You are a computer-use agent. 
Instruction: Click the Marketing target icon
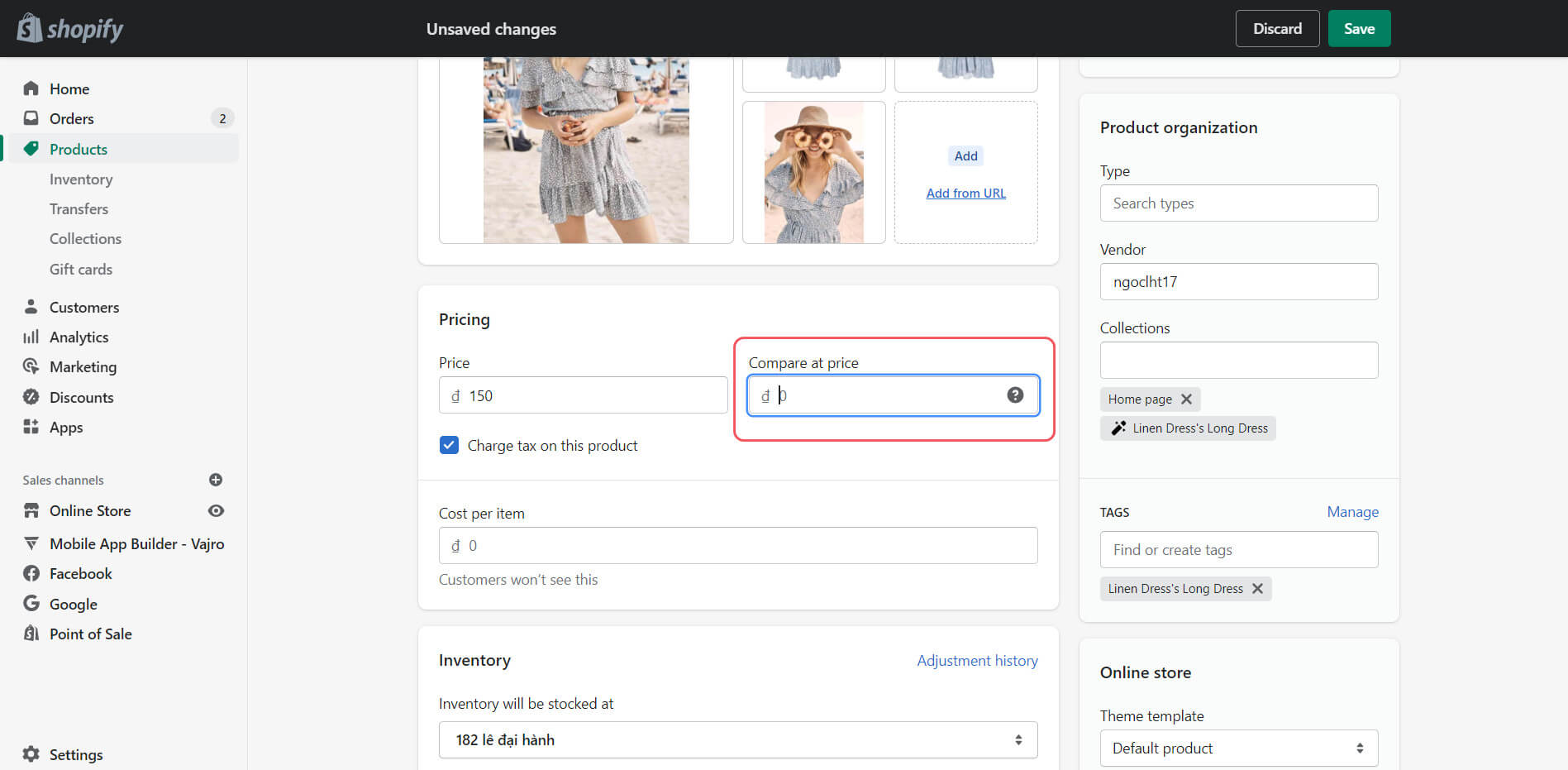click(31, 366)
